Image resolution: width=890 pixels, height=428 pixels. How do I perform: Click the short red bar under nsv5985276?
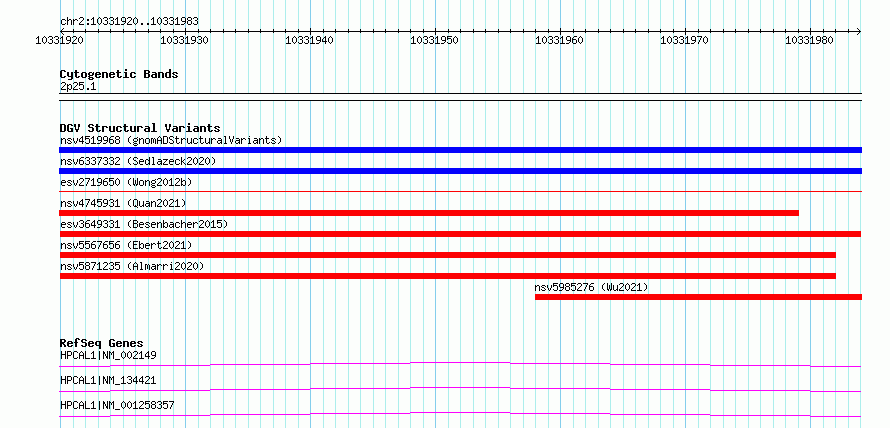(x=698, y=297)
